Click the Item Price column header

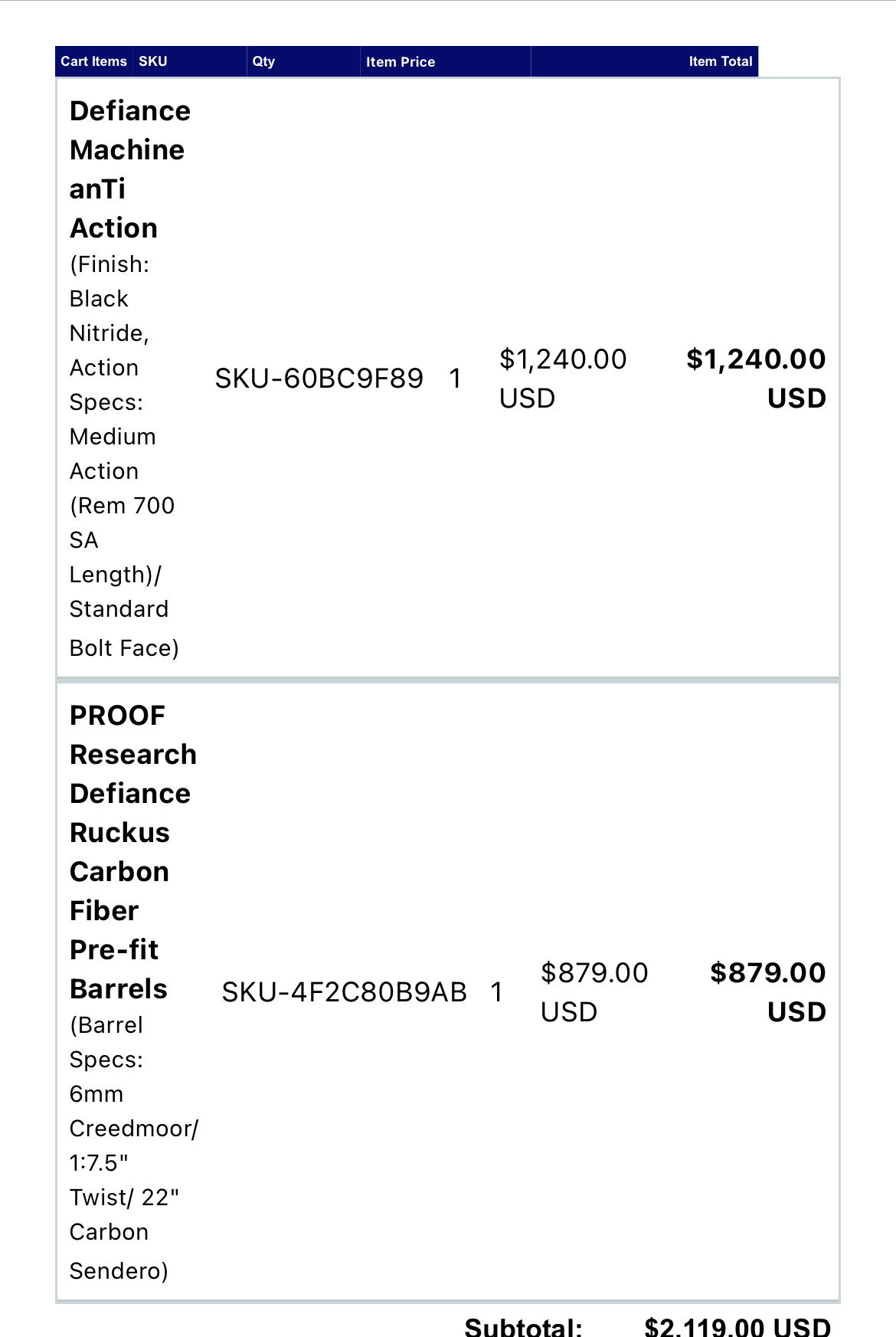click(446, 61)
